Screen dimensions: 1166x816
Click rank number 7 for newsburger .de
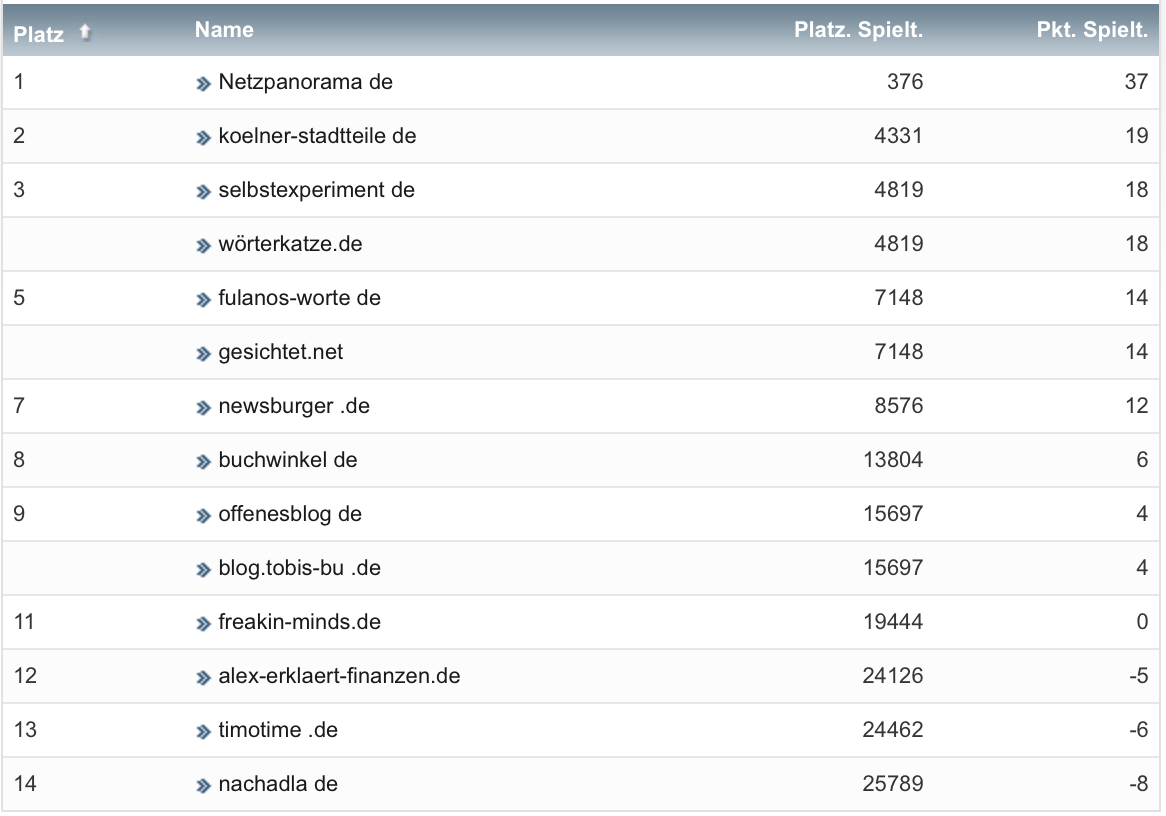tap(19, 406)
